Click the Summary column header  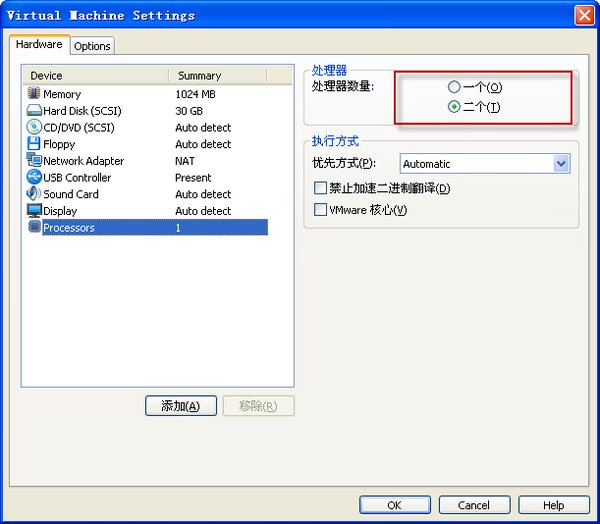(218, 75)
